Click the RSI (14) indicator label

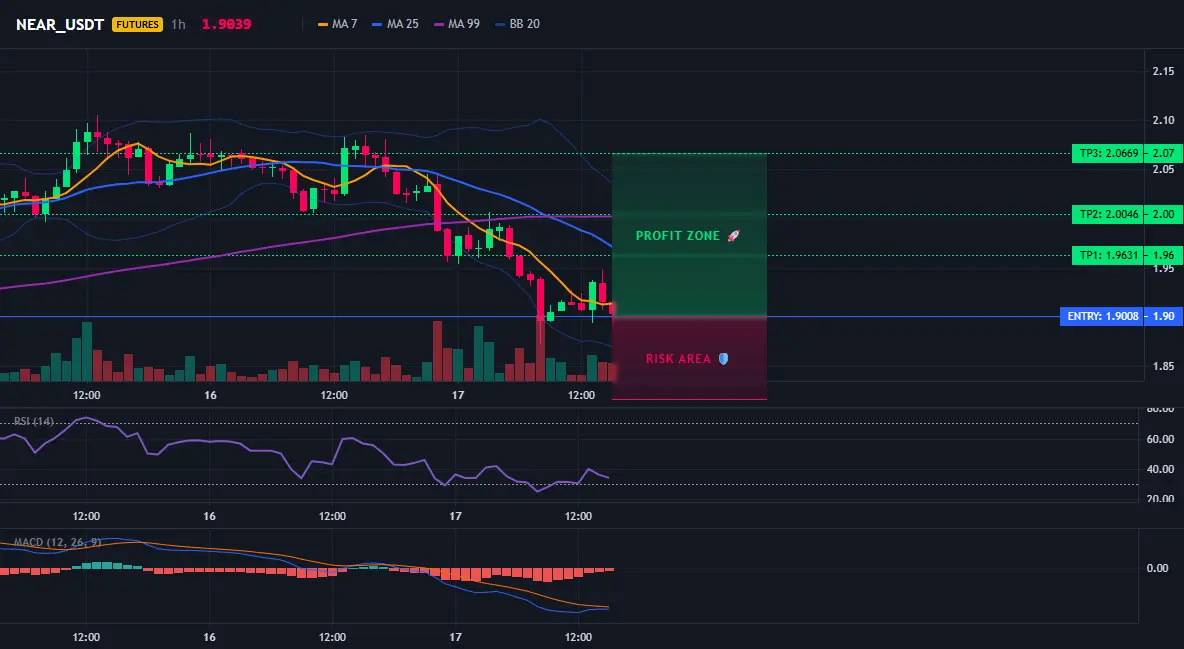[x=34, y=421]
